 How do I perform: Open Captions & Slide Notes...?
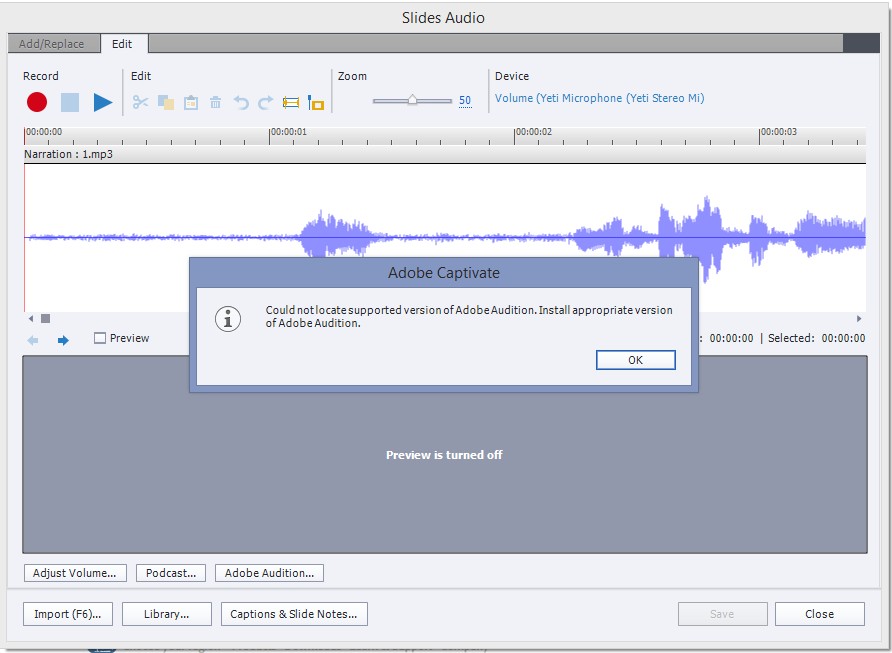(294, 614)
